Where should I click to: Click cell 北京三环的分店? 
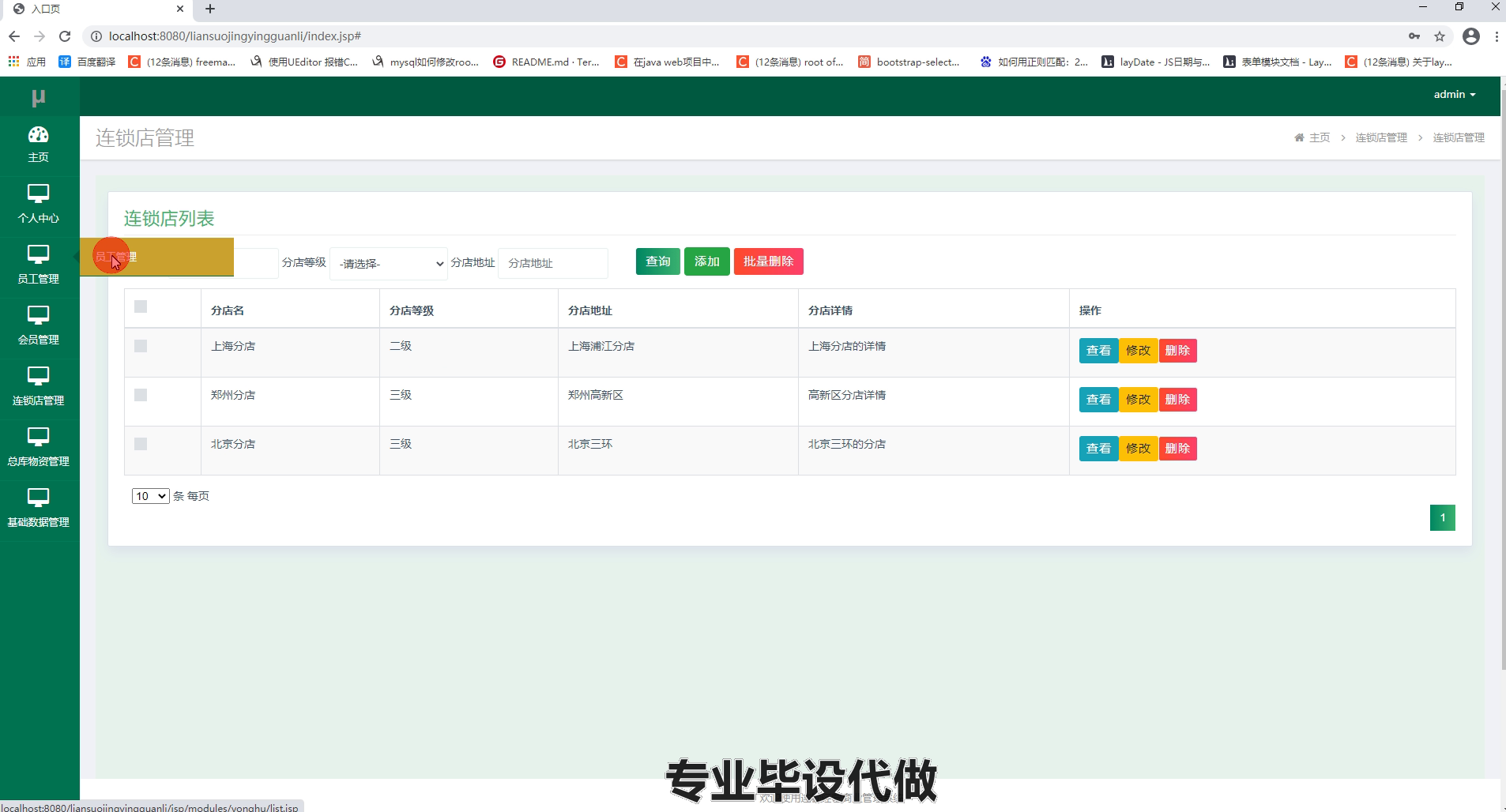tap(847, 444)
